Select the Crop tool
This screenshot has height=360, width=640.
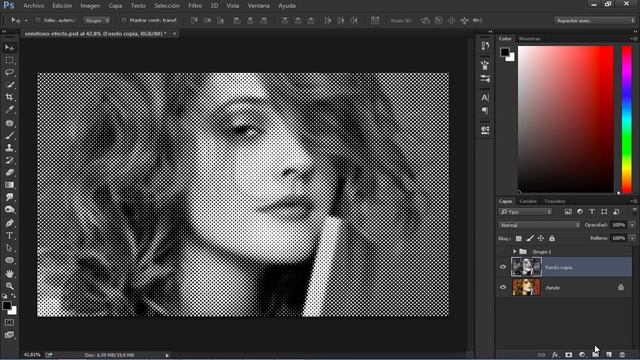9,97
